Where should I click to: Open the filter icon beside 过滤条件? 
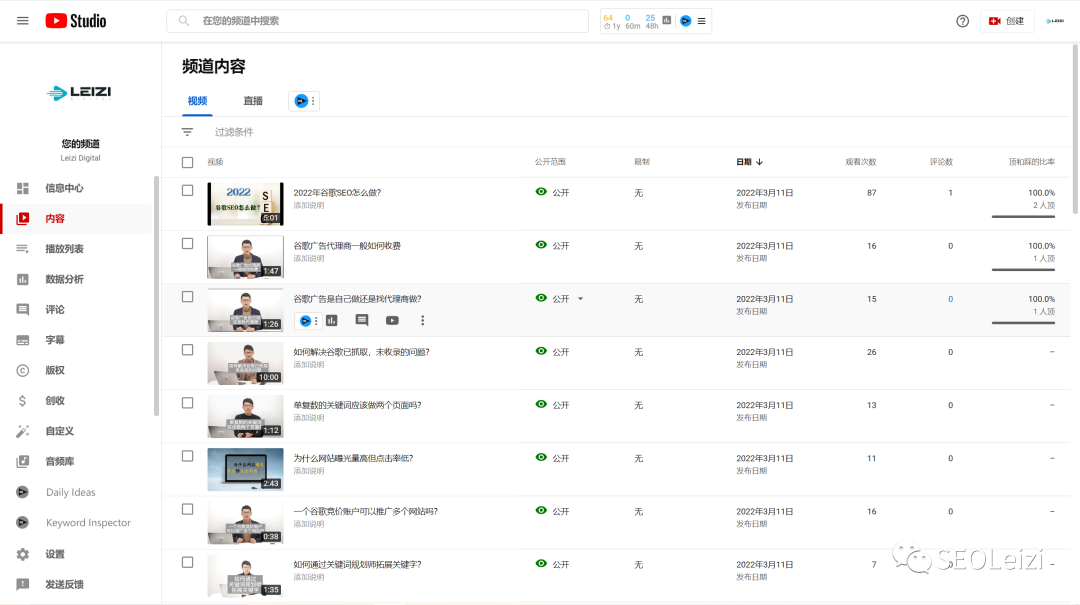point(187,132)
